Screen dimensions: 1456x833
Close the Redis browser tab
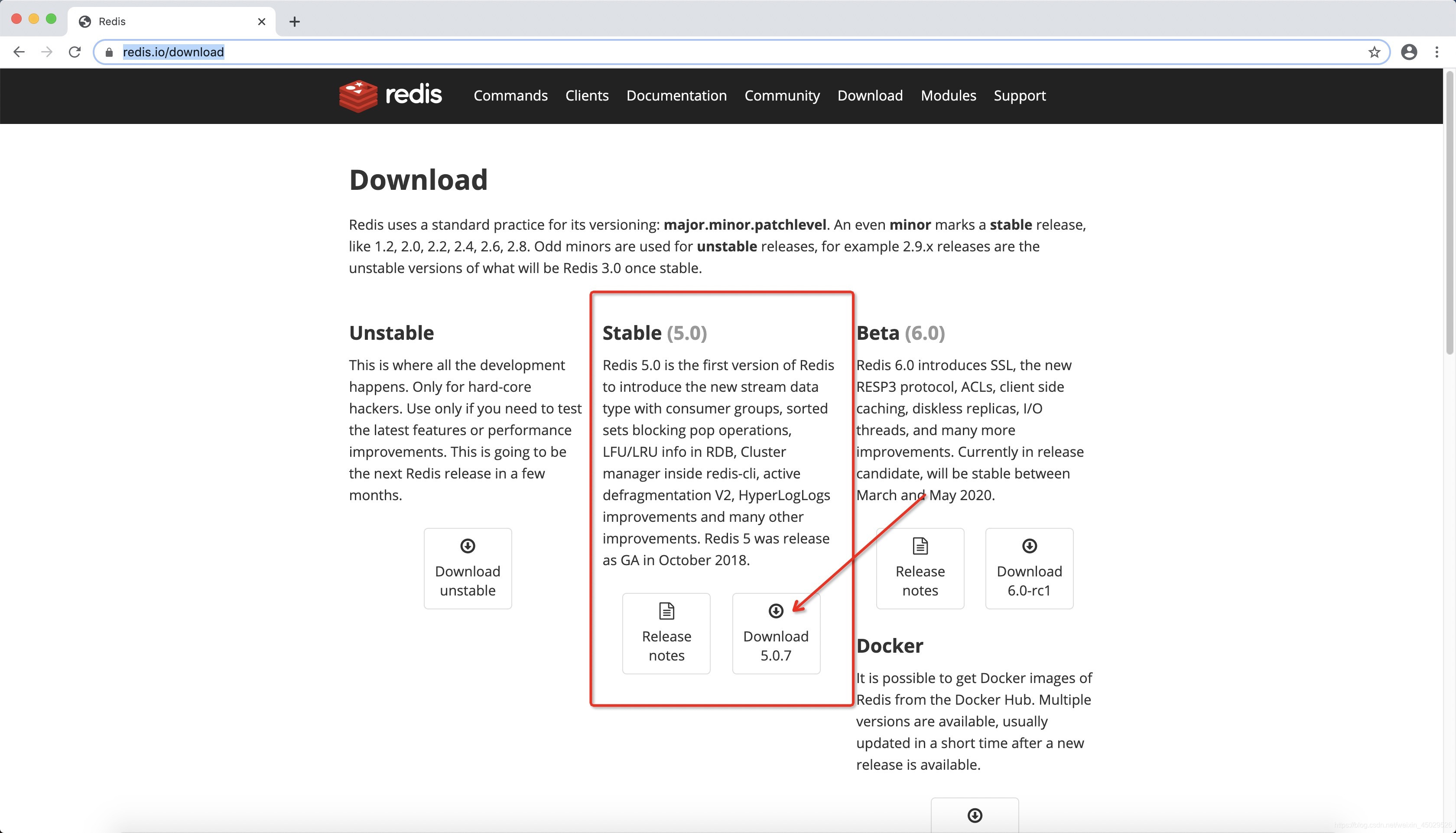point(261,22)
